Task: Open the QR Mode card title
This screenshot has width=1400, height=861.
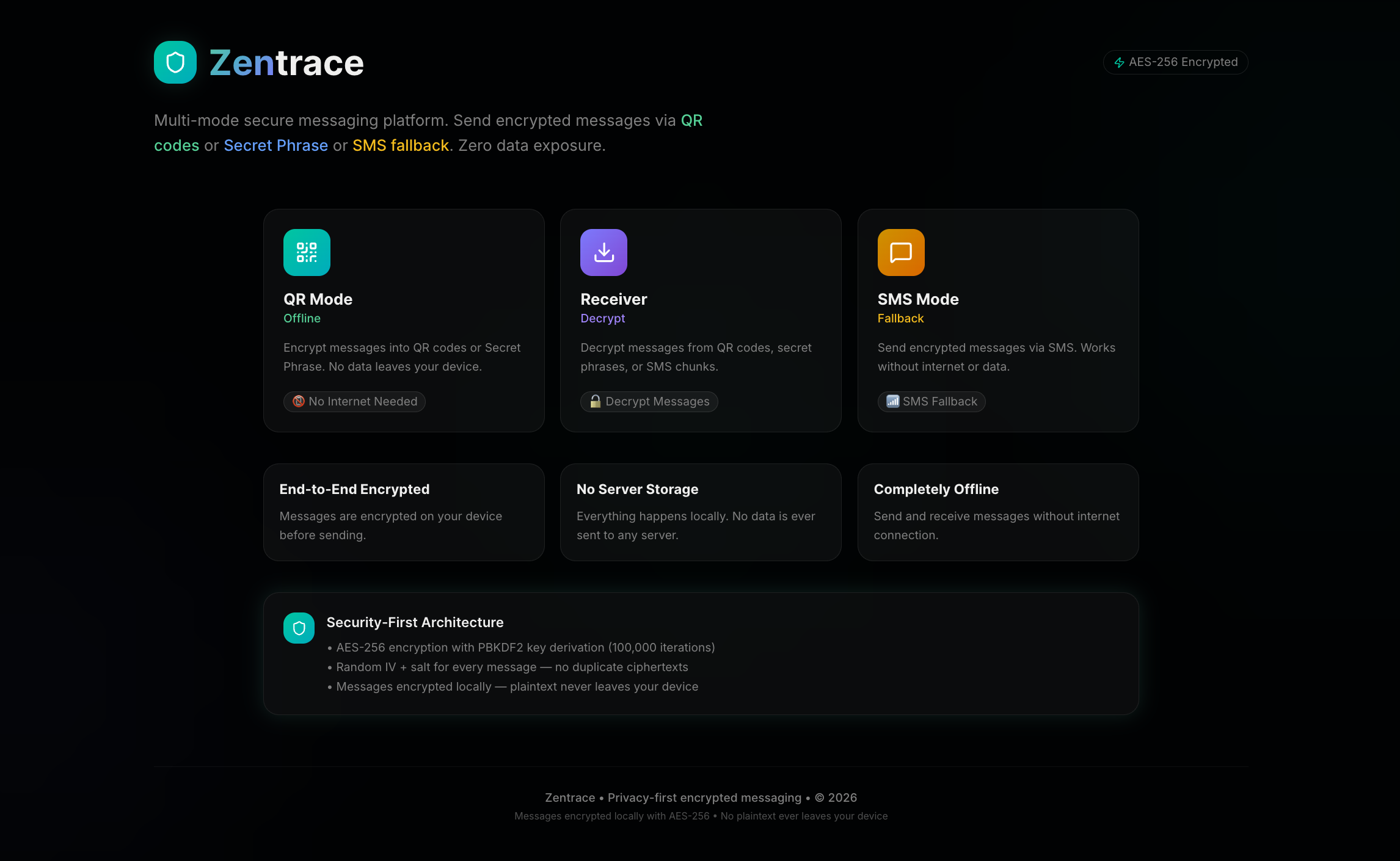Action: pos(318,299)
